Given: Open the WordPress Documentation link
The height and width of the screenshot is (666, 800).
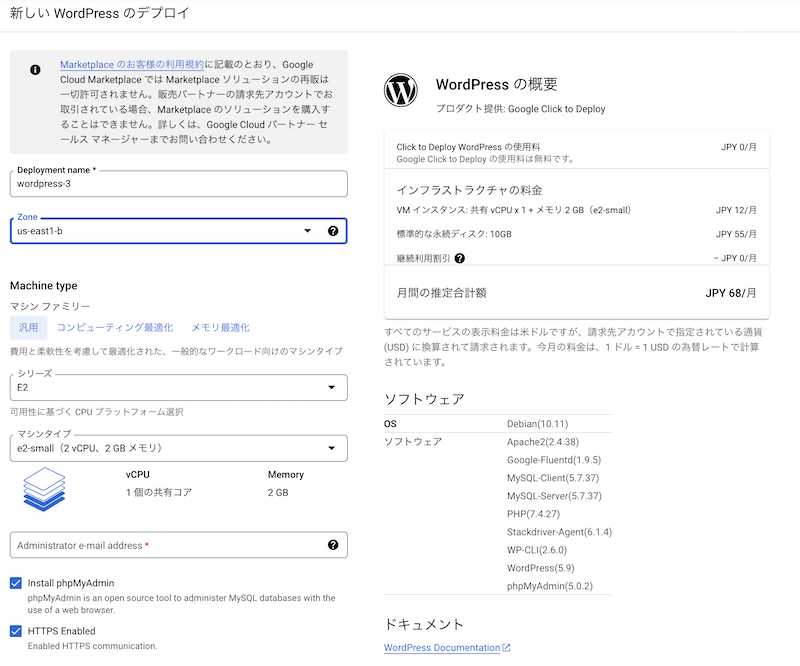Looking at the screenshot, I should click(x=442, y=648).
